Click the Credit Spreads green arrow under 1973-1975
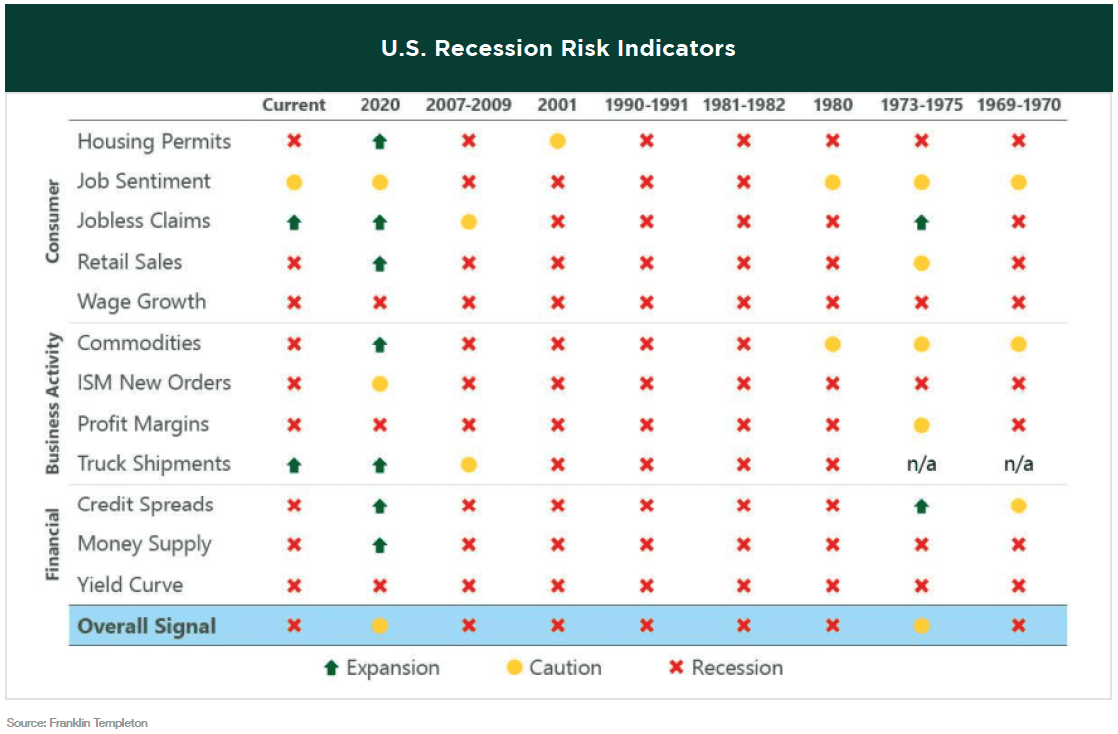Viewport: 1118px width, 734px height. point(921,506)
